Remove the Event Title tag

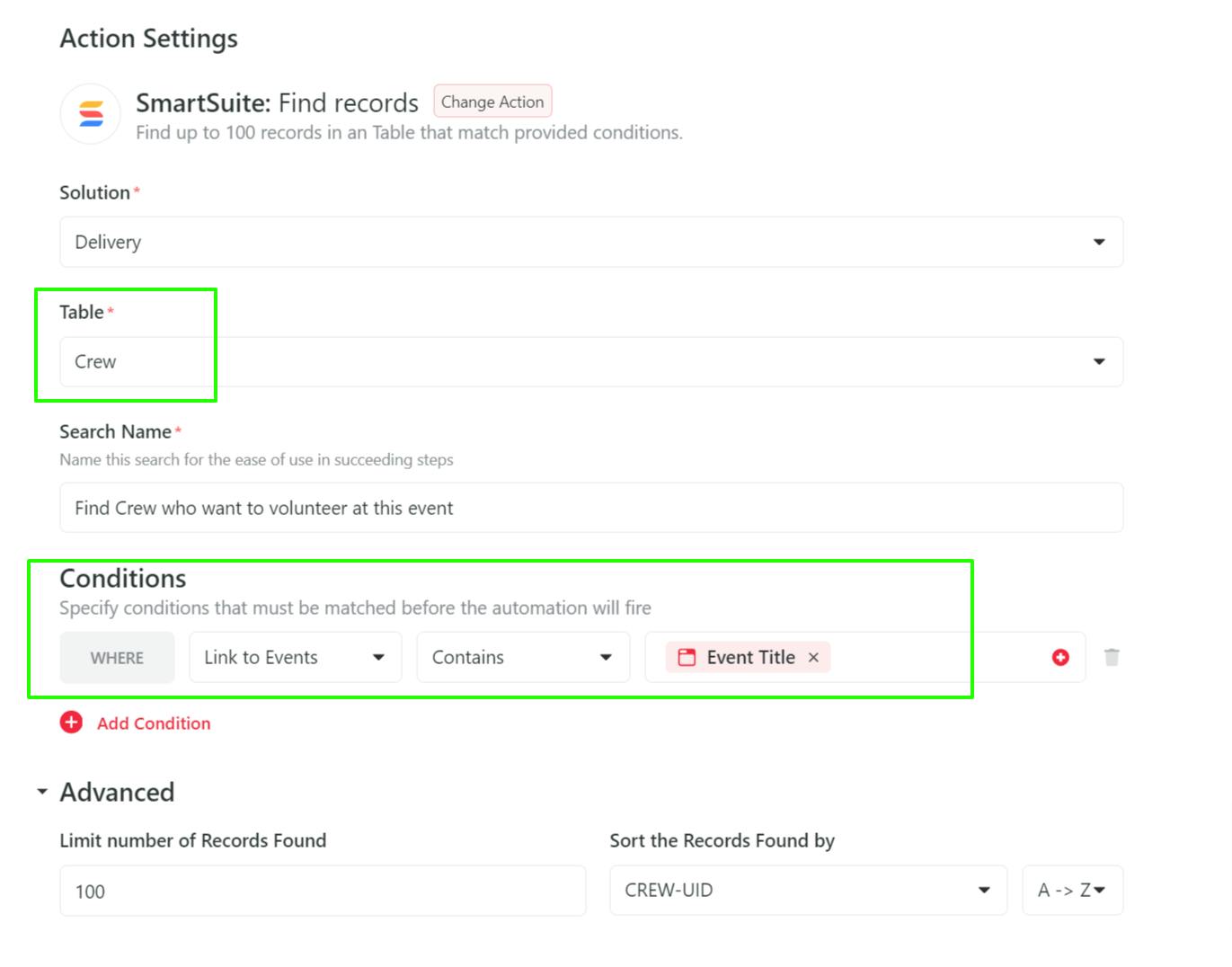point(813,658)
